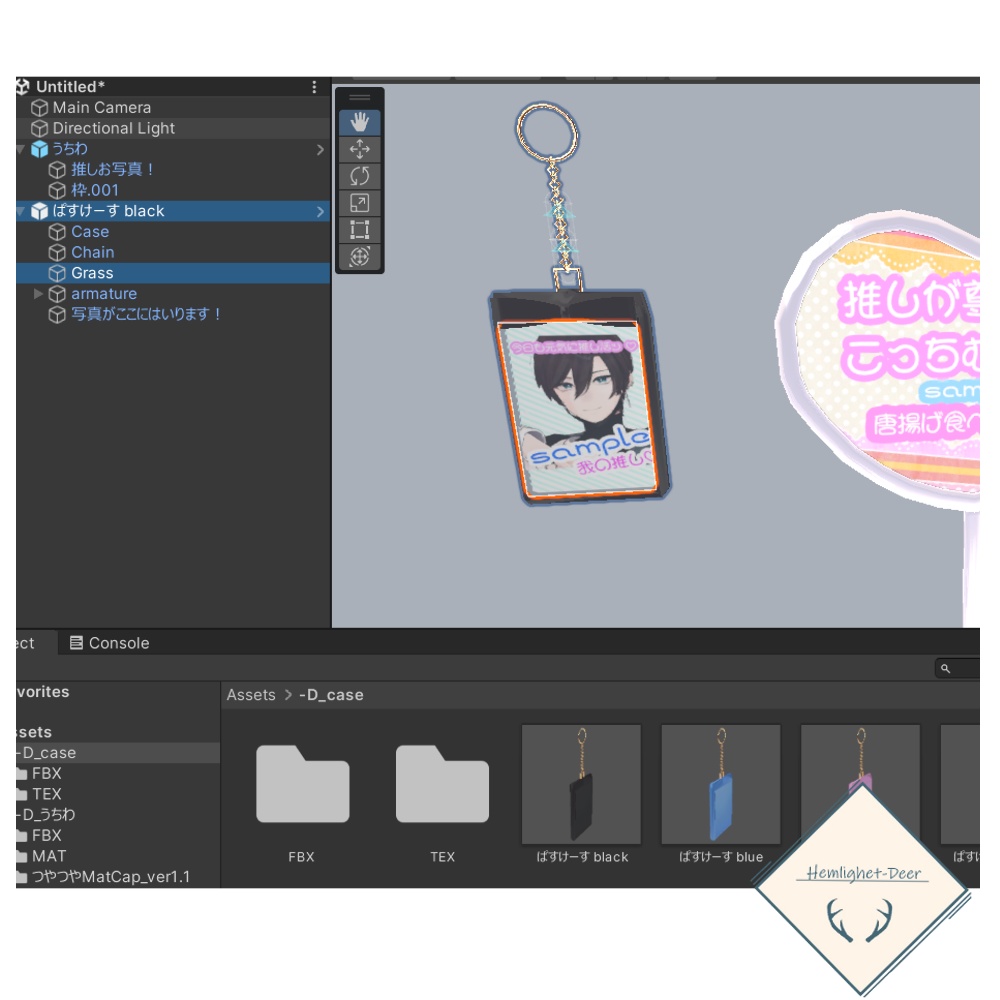The height and width of the screenshot is (1000, 1000).
Task: Select TEX folder in project tree
Action: pyautogui.click(x=118, y=794)
